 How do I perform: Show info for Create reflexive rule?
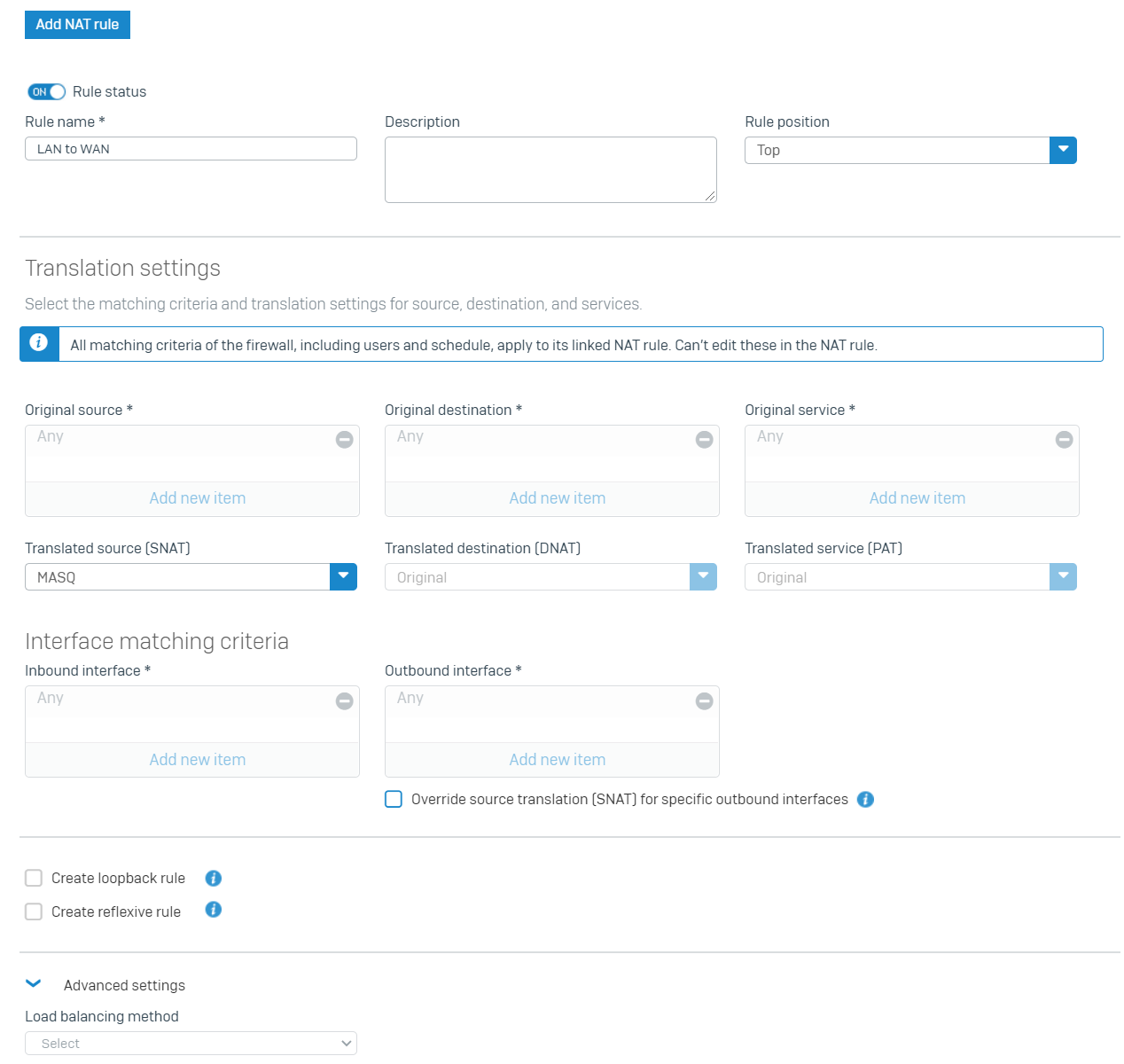(x=214, y=910)
